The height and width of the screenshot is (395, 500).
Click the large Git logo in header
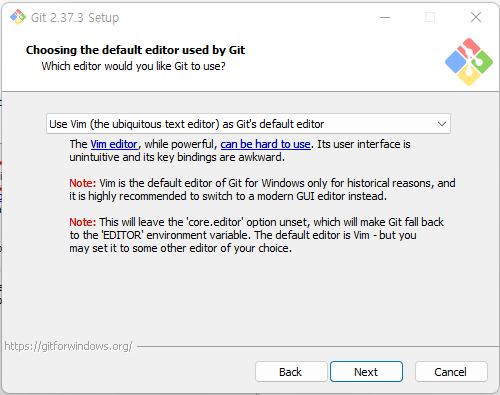(469, 62)
